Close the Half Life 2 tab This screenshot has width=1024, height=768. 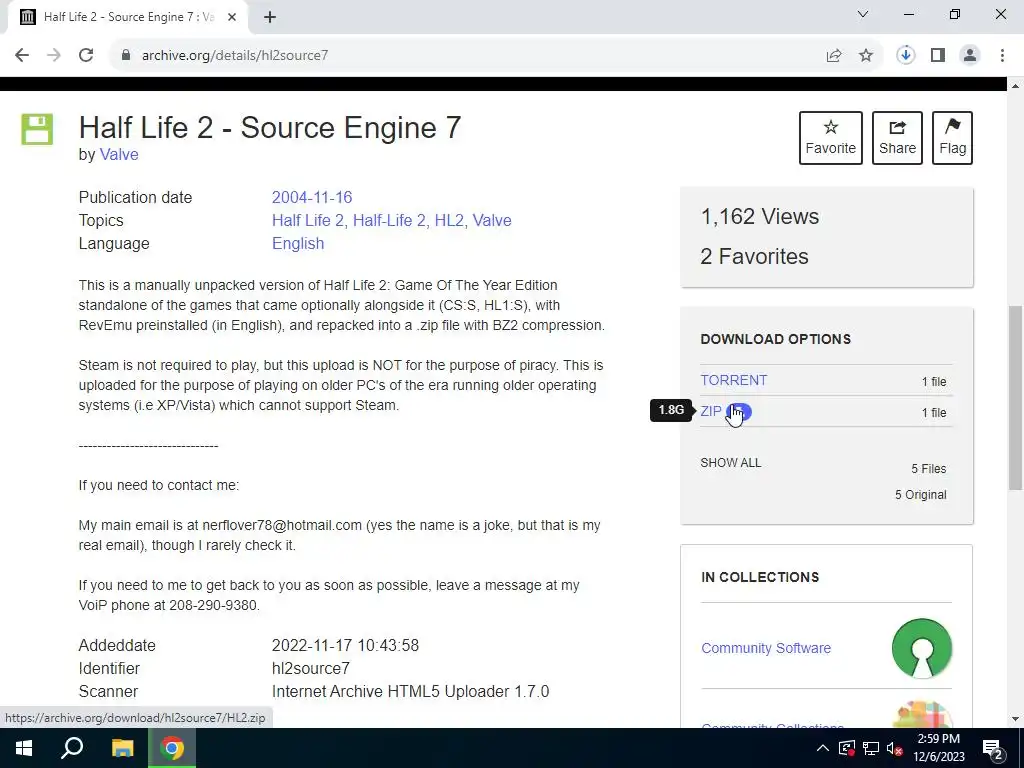231,17
